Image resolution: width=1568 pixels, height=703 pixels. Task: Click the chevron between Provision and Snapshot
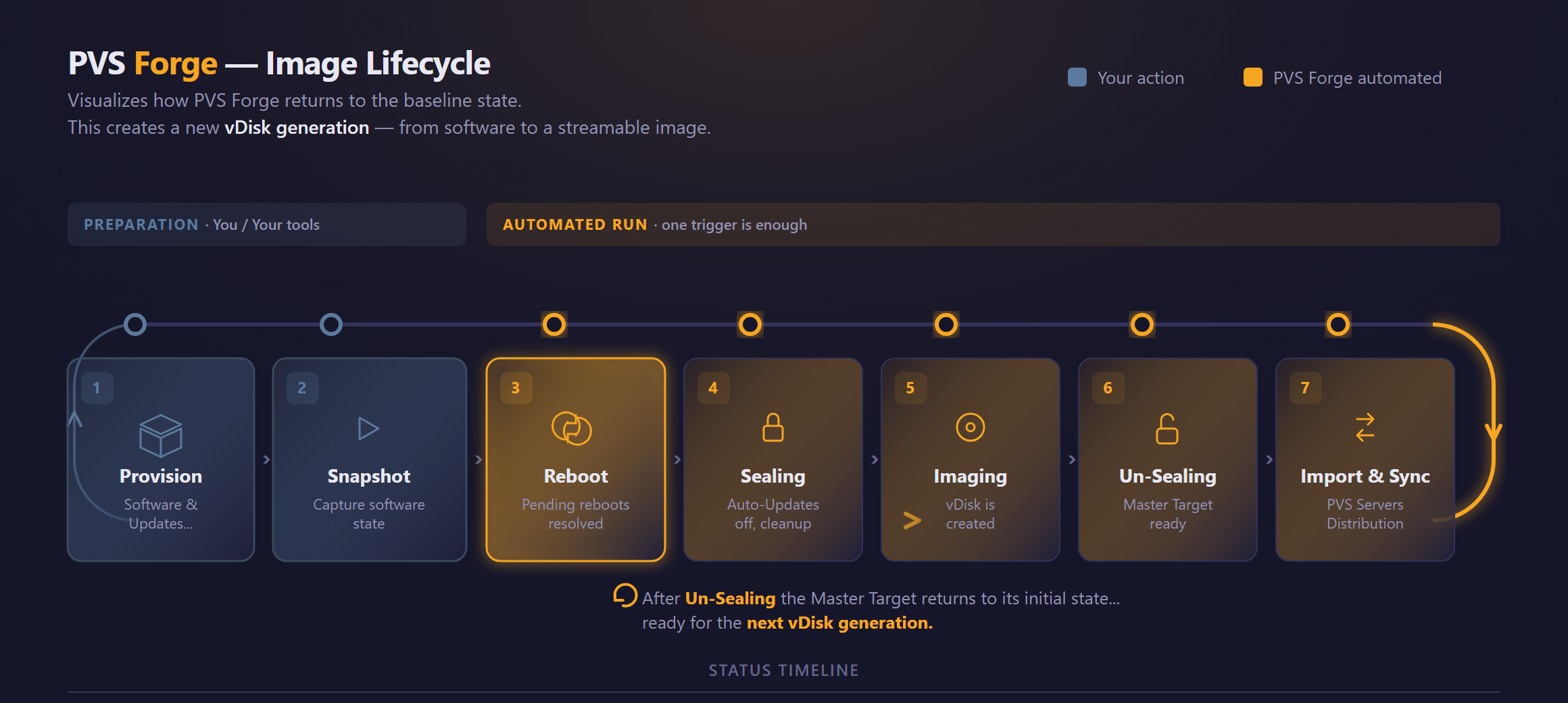tap(266, 460)
